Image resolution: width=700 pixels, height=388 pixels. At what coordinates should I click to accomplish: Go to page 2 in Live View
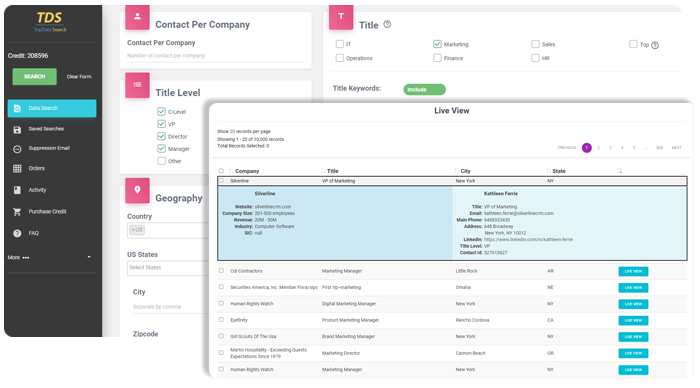[598, 148]
